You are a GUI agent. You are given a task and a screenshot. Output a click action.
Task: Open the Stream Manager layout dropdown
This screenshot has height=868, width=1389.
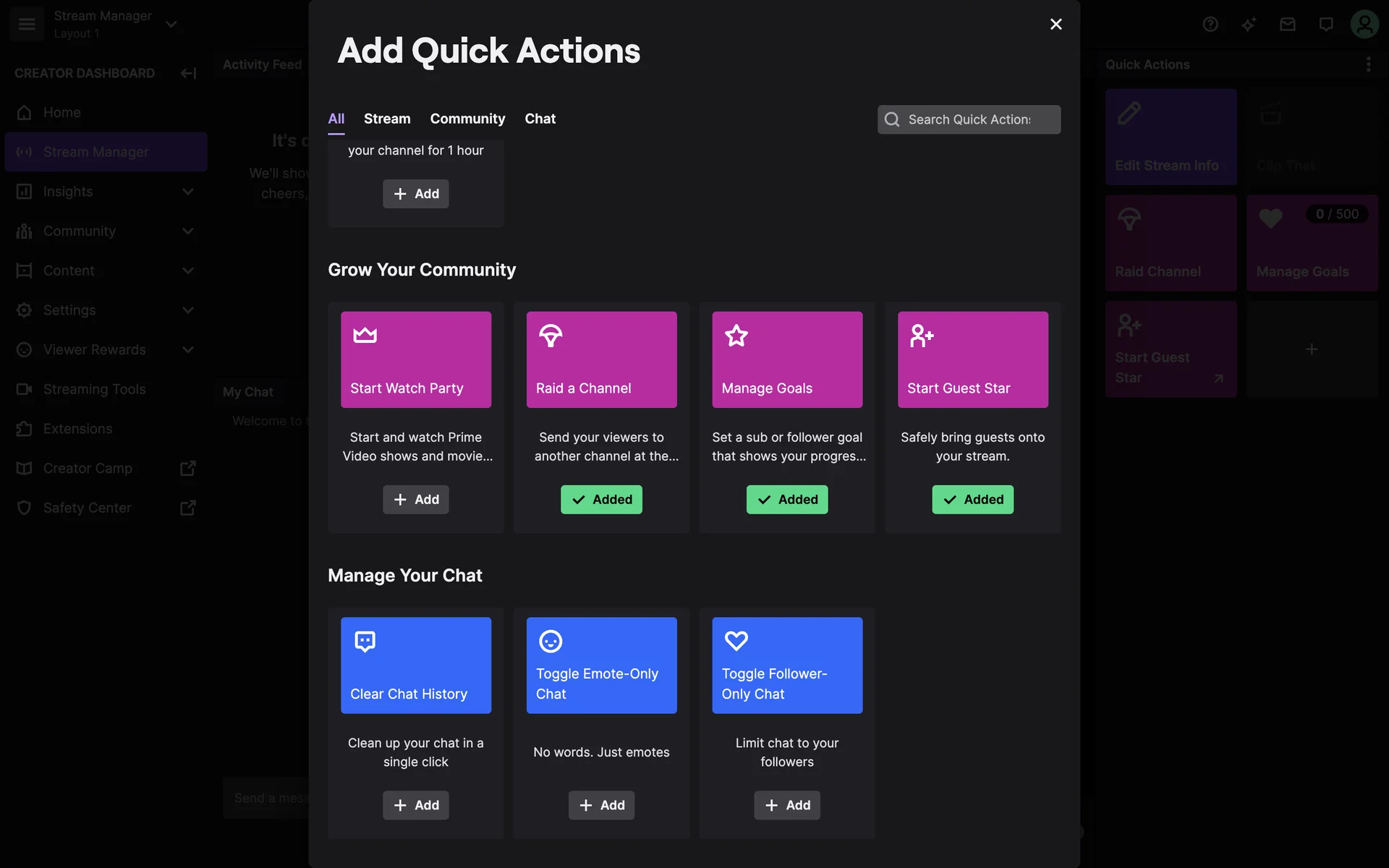tap(171, 24)
